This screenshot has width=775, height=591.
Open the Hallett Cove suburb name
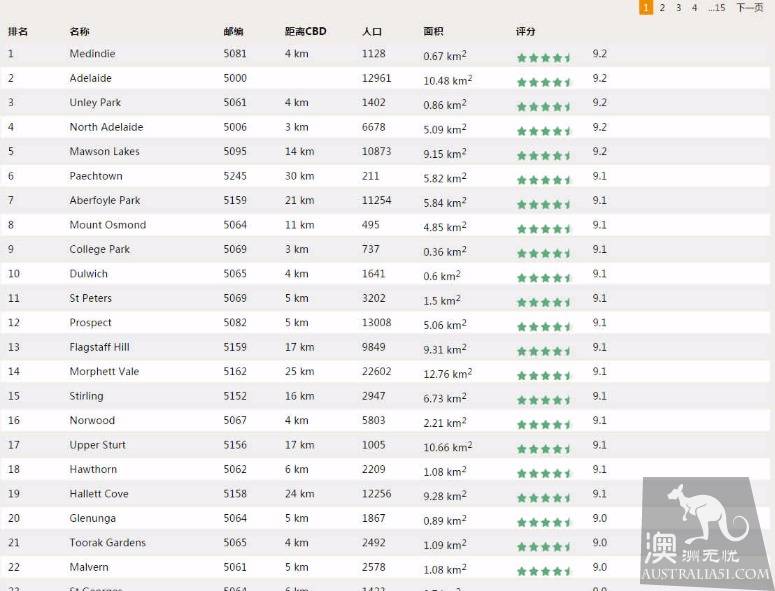[x=99, y=494]
